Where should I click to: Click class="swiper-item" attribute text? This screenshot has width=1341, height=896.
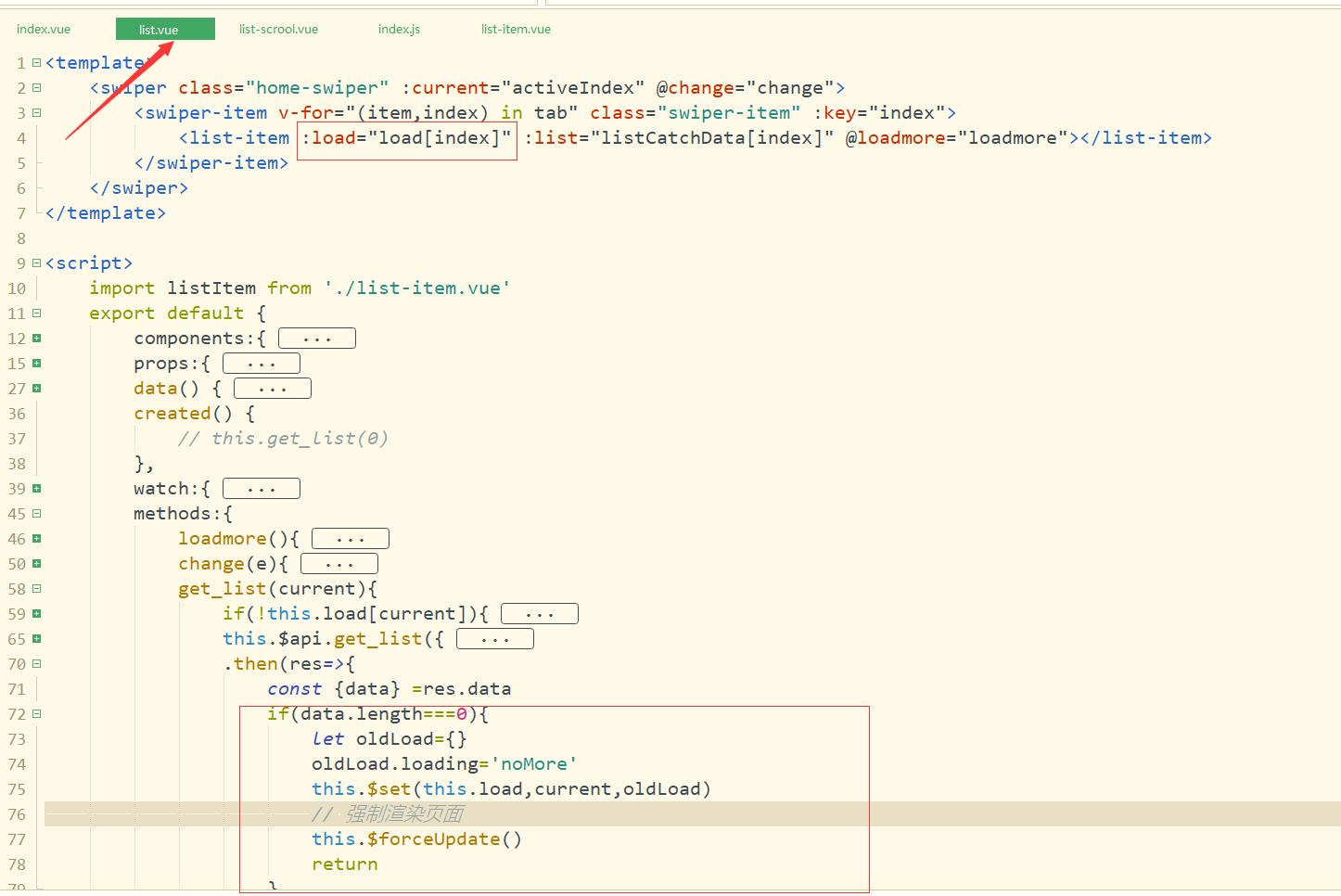tap(696, 113)
